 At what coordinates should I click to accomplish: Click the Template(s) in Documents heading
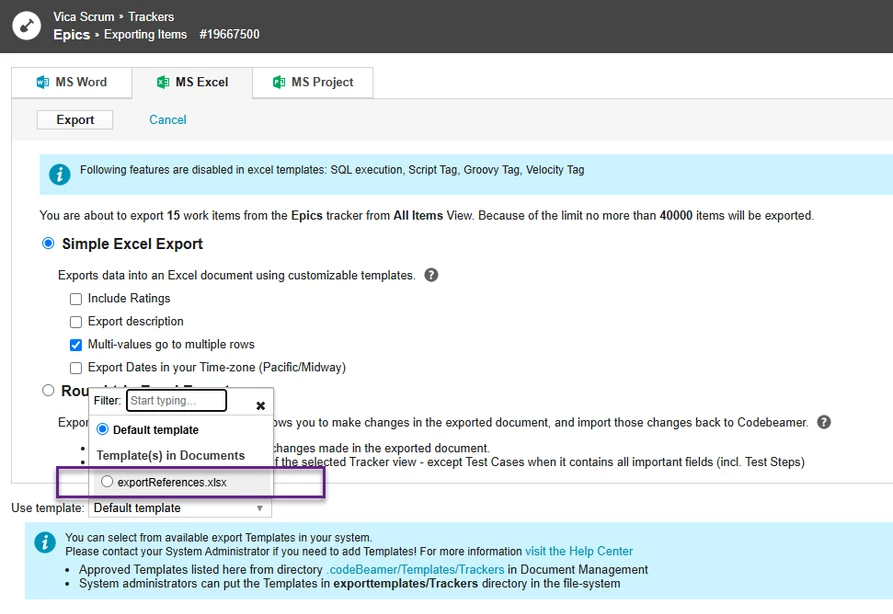[x=170, y=455]
